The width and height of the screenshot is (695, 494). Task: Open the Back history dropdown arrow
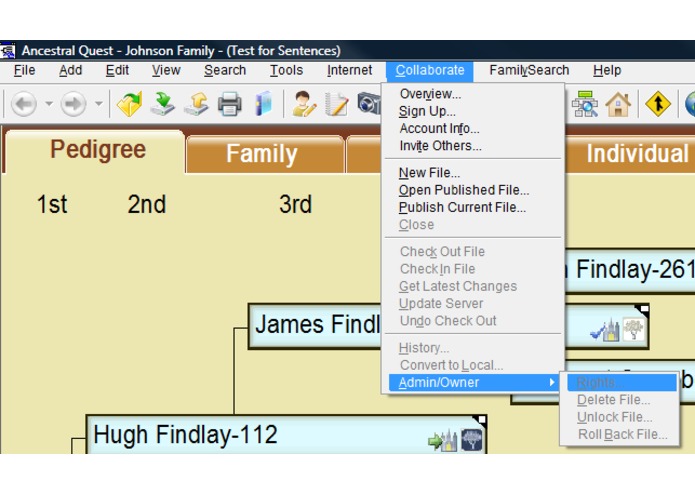(x=49, y=104)
